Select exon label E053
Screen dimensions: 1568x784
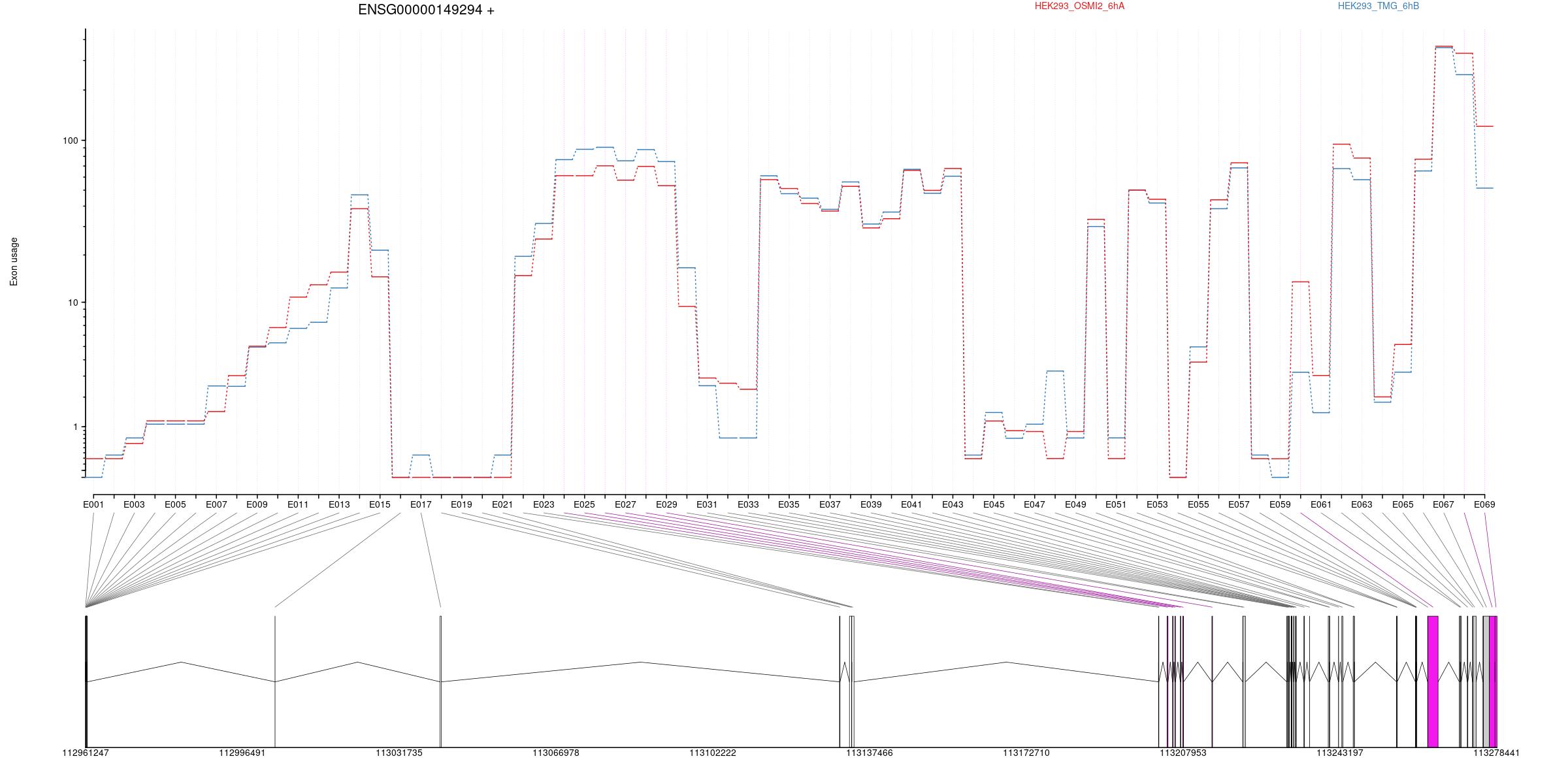pyautogui.click(x=1157, y=504)
